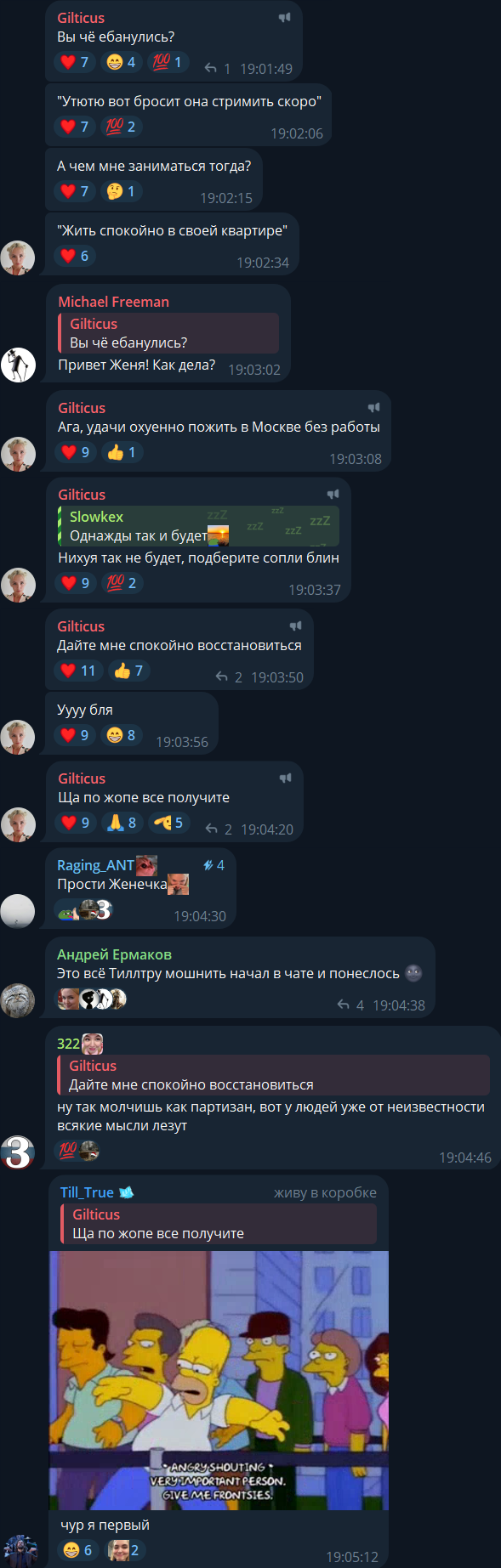This screenshot has height=1568, width=501.
Task: Open Michael Freeman's profile name
Action: [113, 302]
